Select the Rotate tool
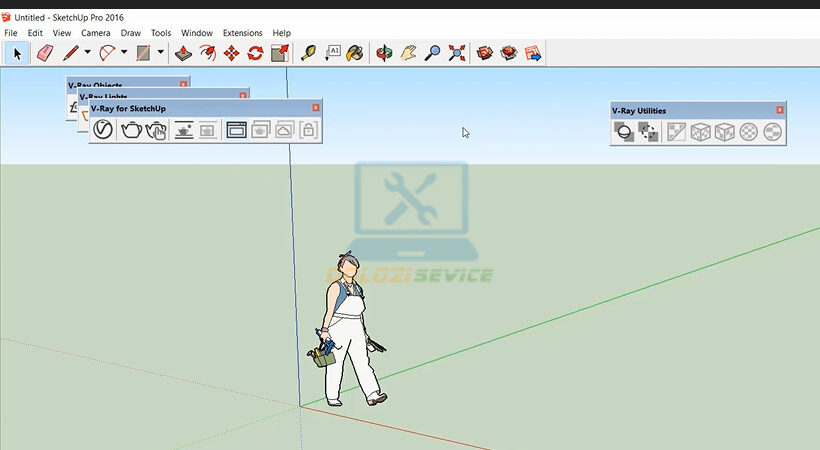The height and width of the screenshot is (450, 820). [255, 52]
